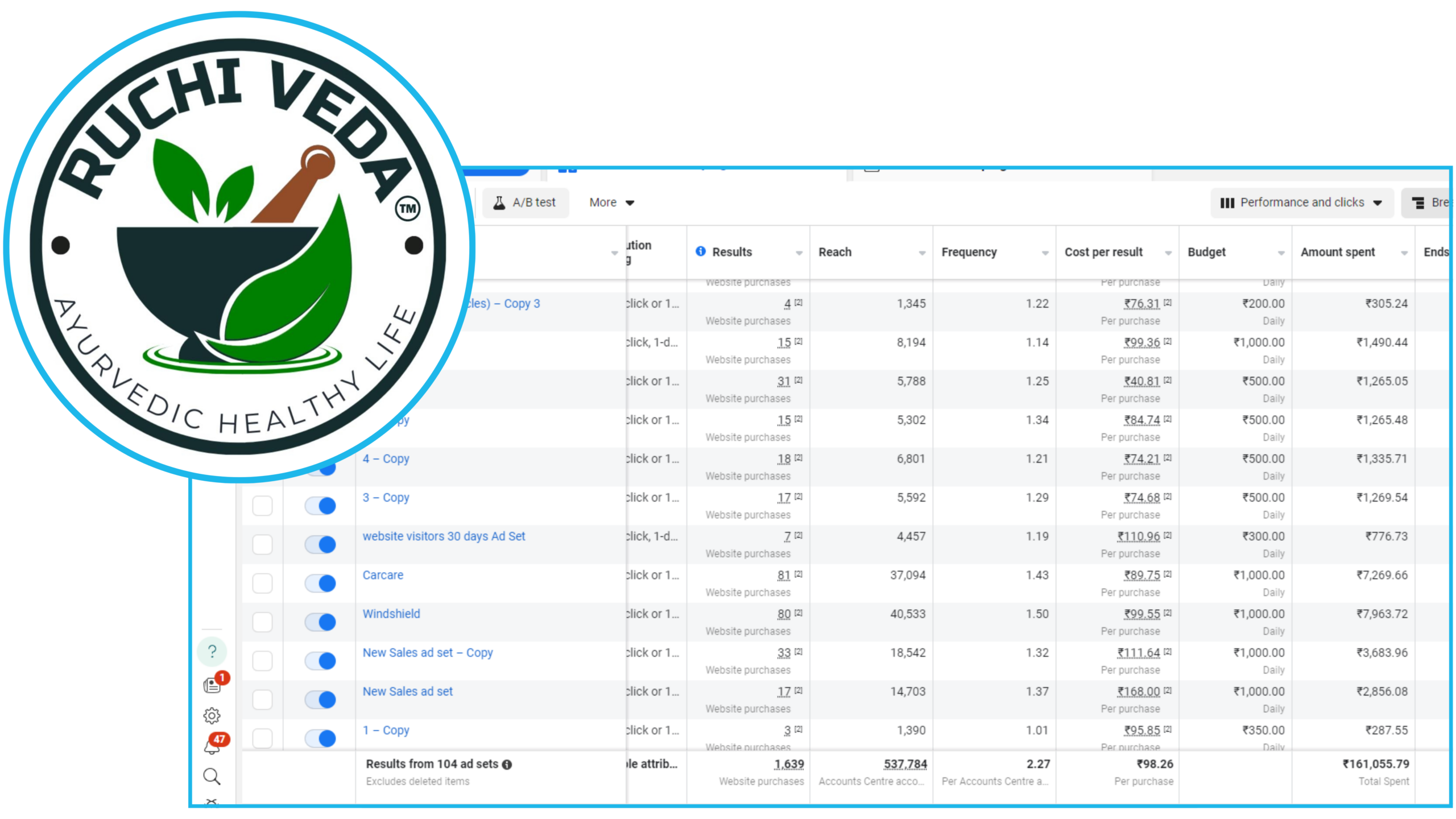Click the Amount spent column header
The width and height of the screenshot is (1456, 819).
click(x=1337, y=252)
